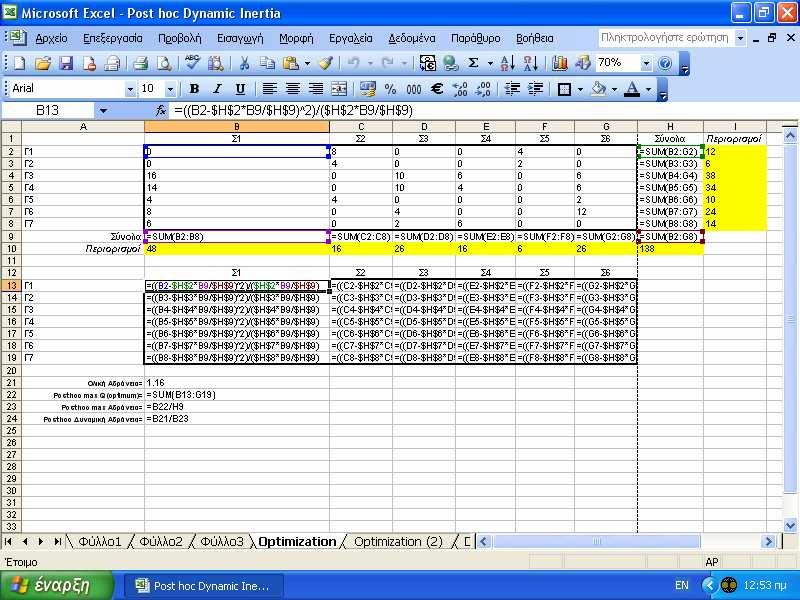
Task: Expand the Arial font dropdown
Action: (x=130, y=89)
